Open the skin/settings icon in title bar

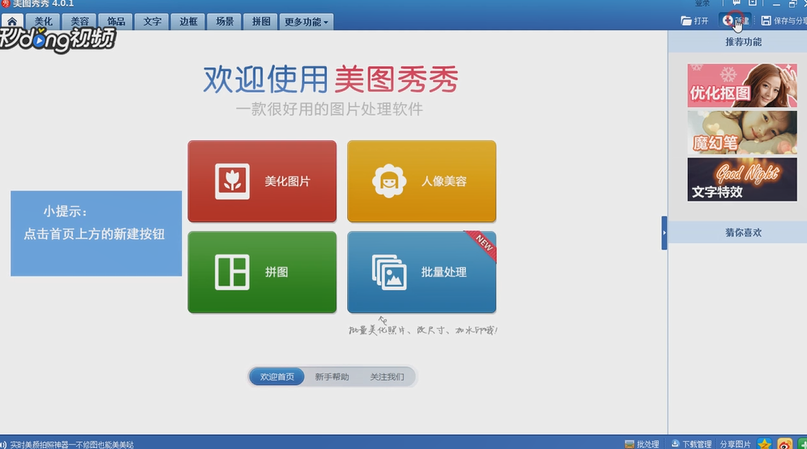point(752,3)
